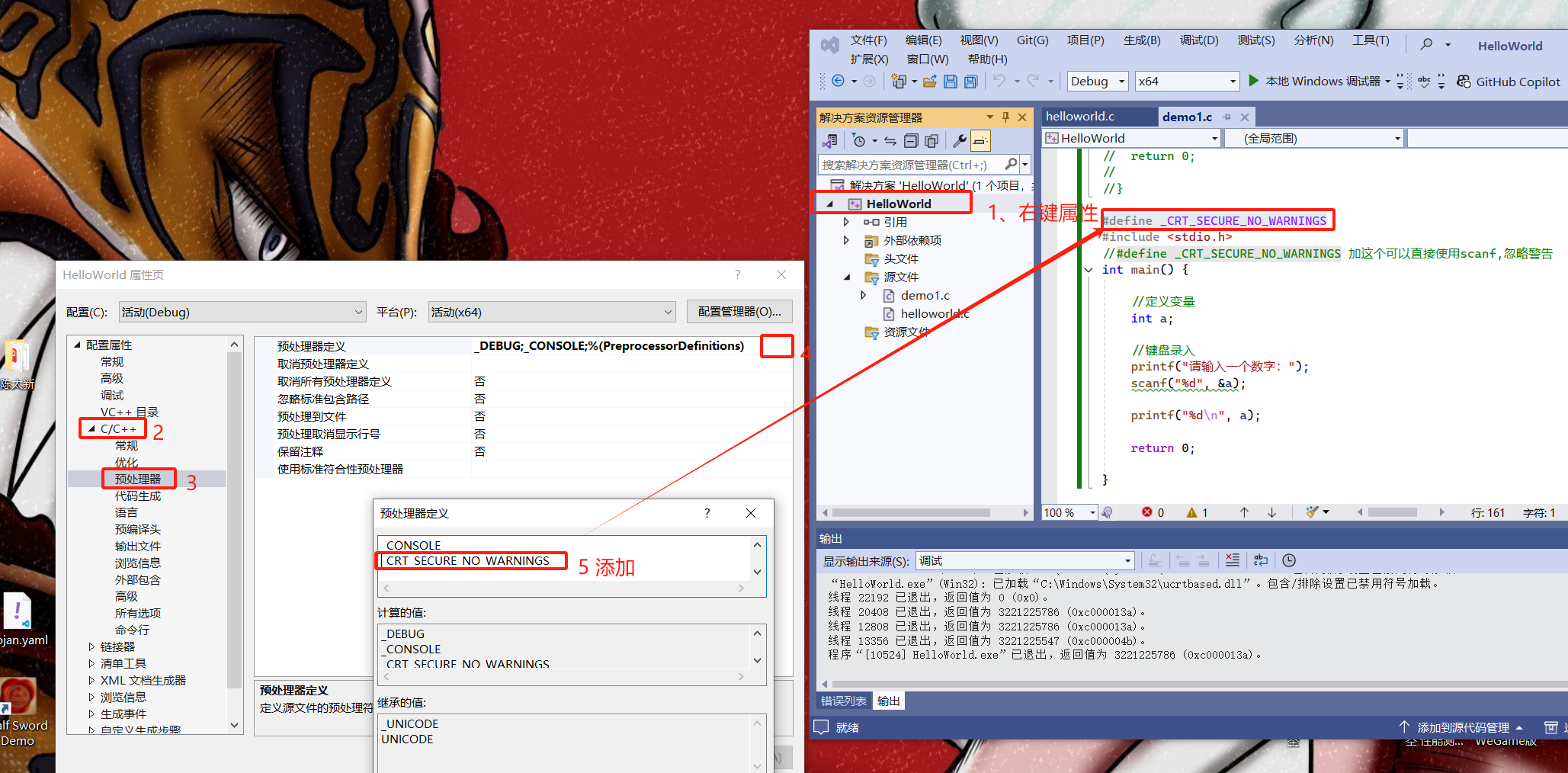Click the 配置管理器(O)... button
1568x773 pixels.
pyautogui.click(x=739, y=312)
